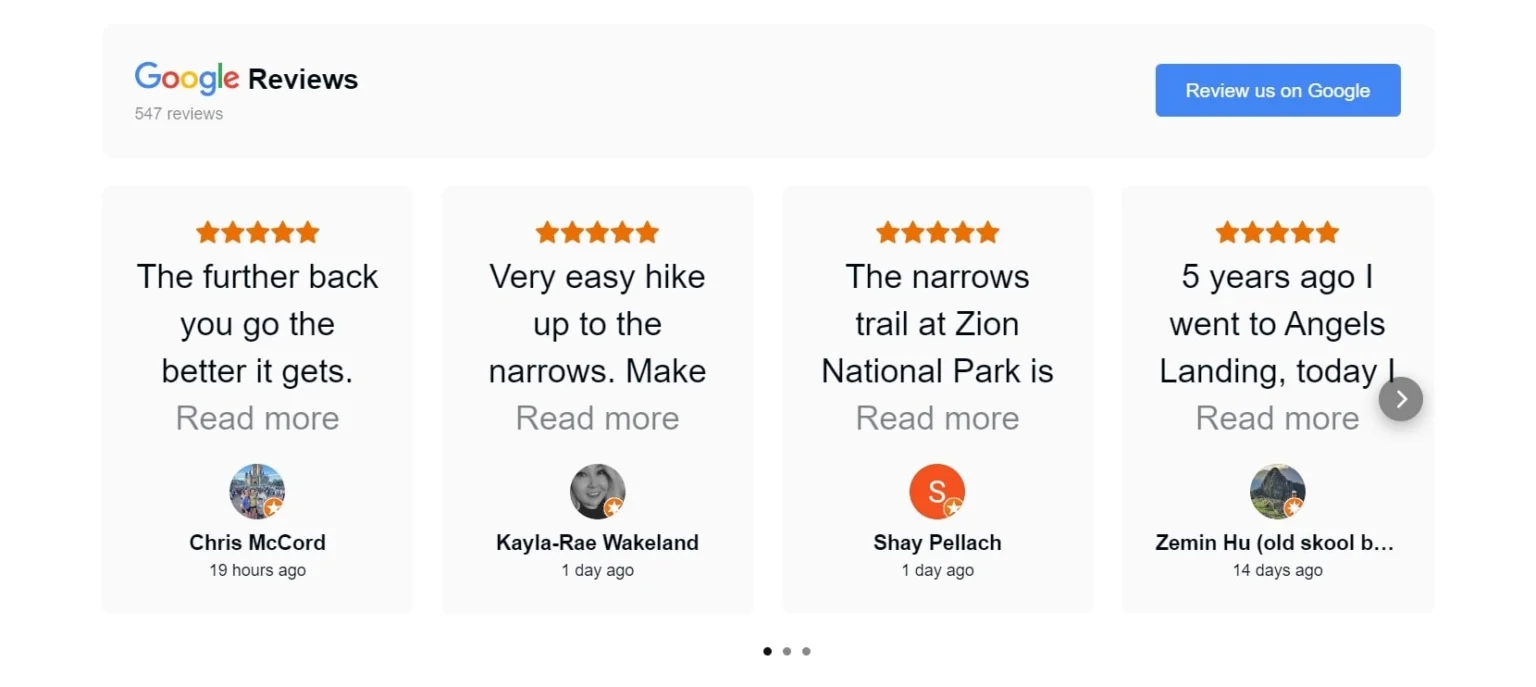This screenshot has height=687, width=1536.
Task: Select the first pagination dot
Action: (x=767, y=651)
